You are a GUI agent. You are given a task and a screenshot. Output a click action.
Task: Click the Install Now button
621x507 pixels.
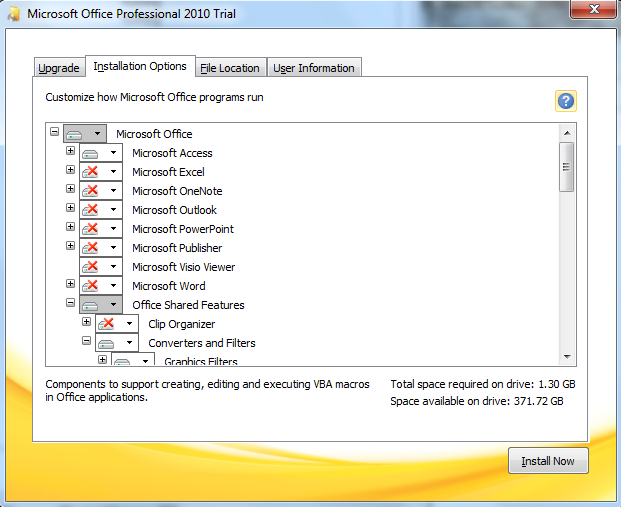548,461
